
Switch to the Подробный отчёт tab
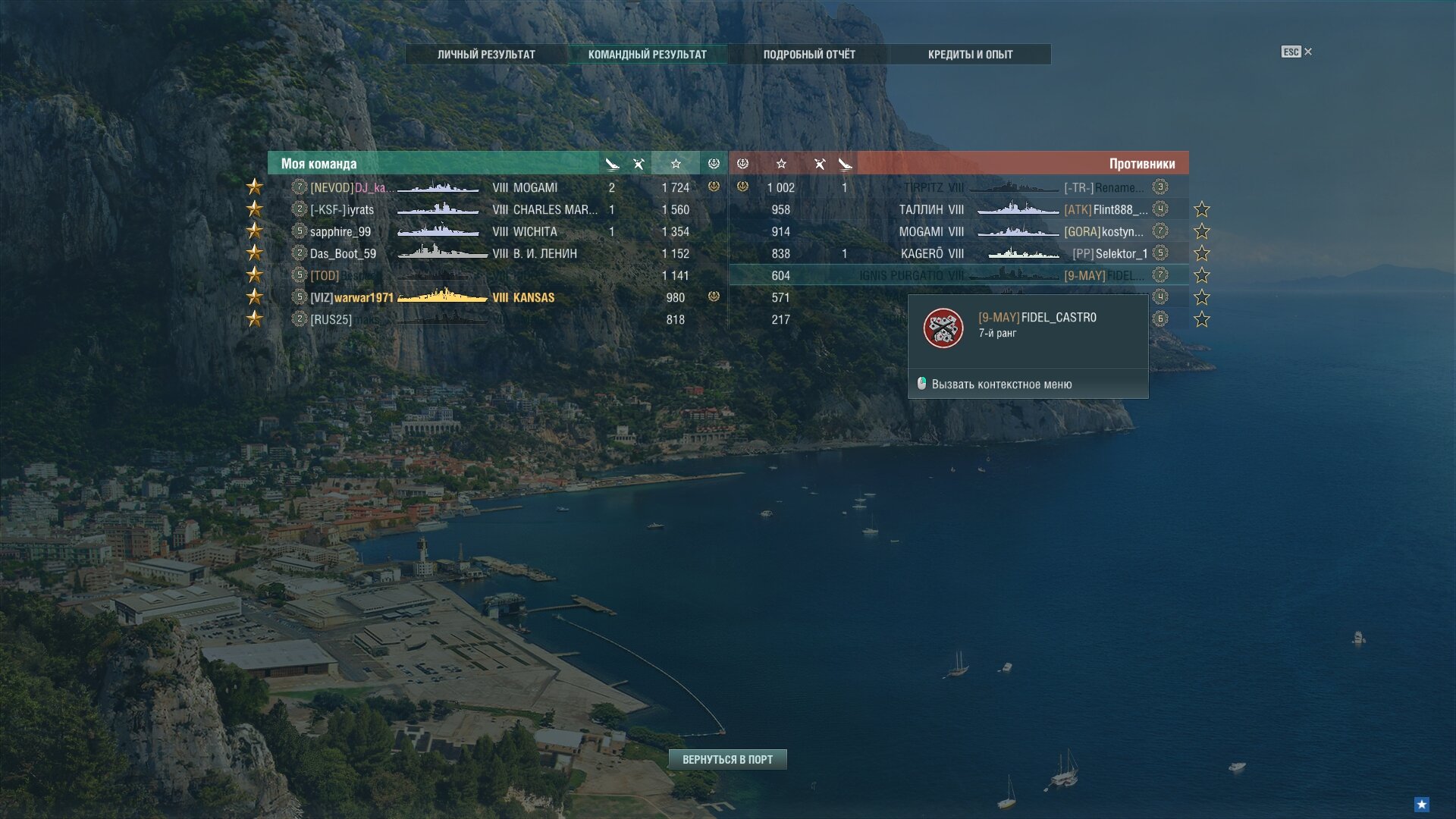(809, 55)
